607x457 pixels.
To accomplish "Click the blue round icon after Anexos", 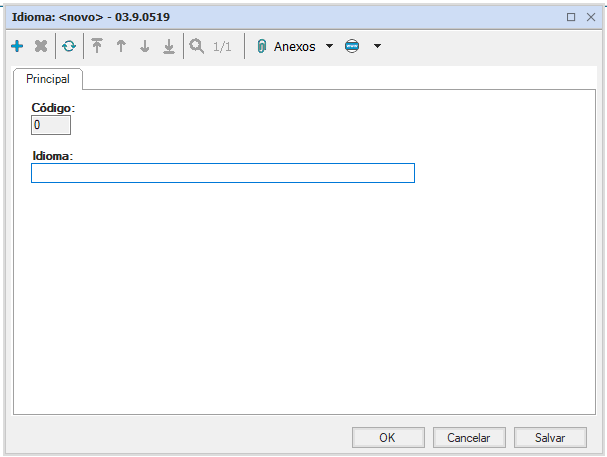I will coord(352,46).
